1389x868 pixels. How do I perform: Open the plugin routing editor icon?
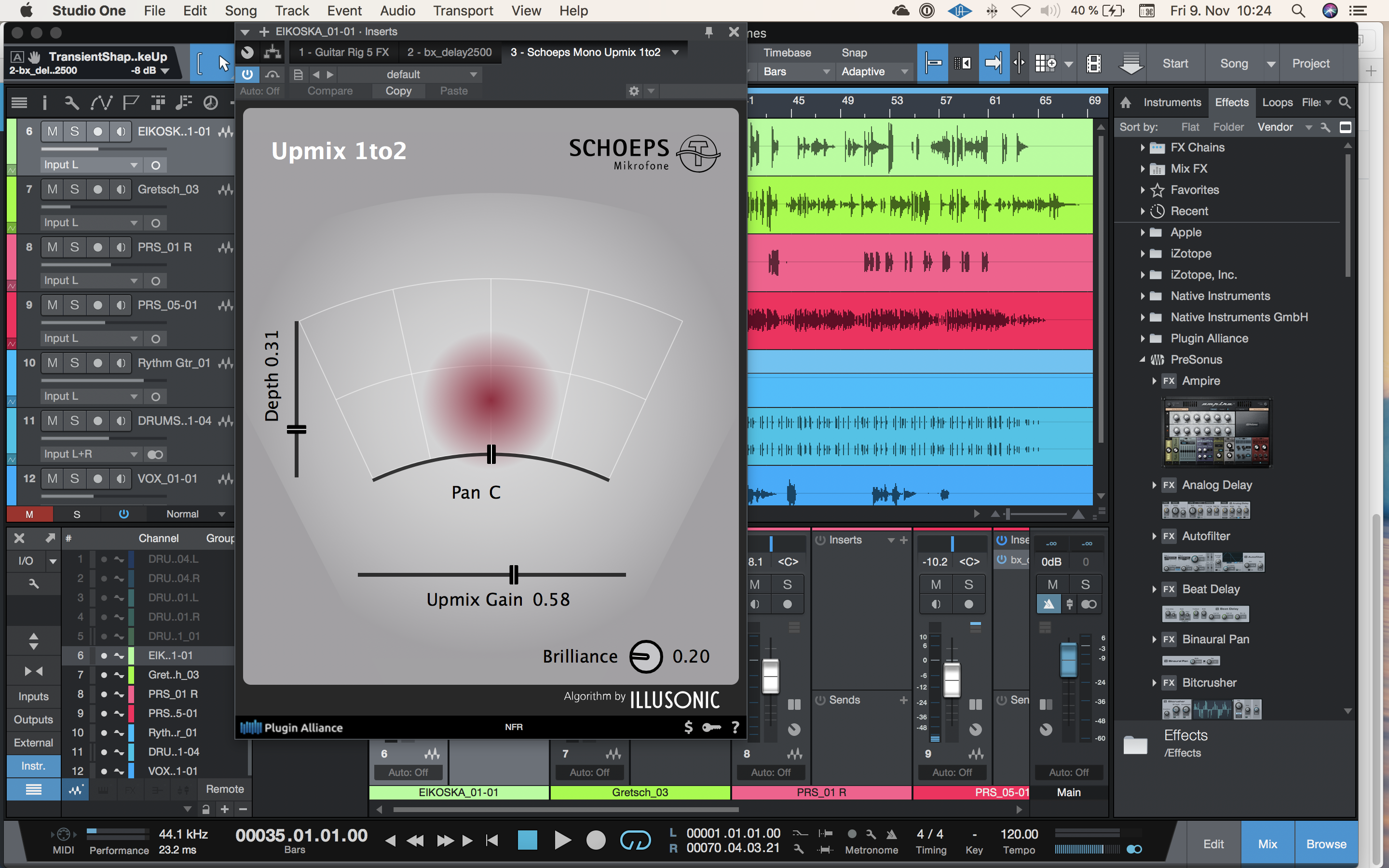pyautogui.click(x=272, y=52)
